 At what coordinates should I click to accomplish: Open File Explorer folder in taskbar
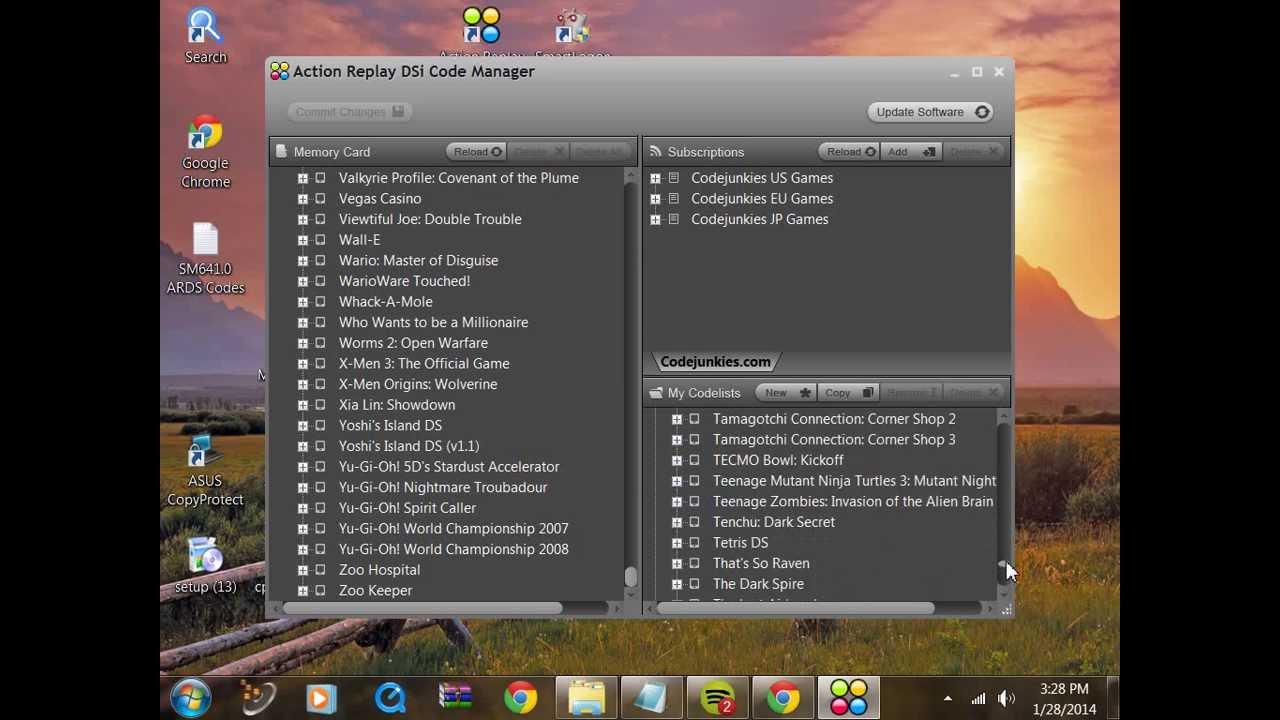[586, 698]
